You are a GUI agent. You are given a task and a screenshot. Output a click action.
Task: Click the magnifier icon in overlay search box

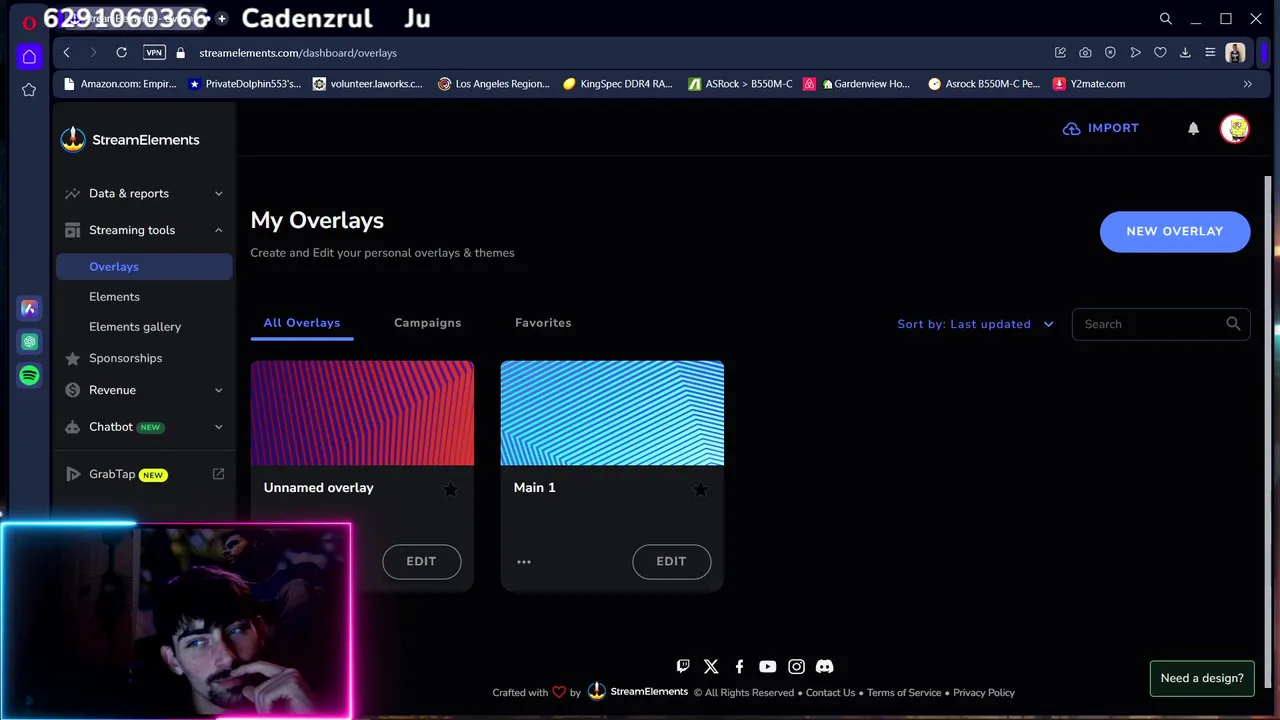(1233, 323)
